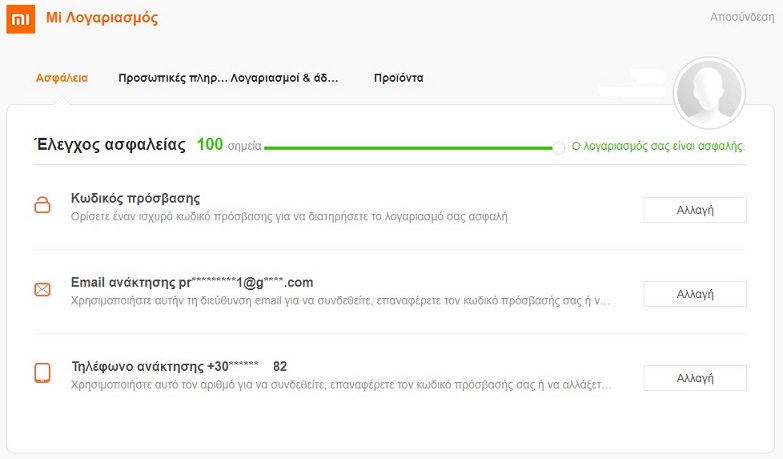Click the orange Mi logo icon

21,19
